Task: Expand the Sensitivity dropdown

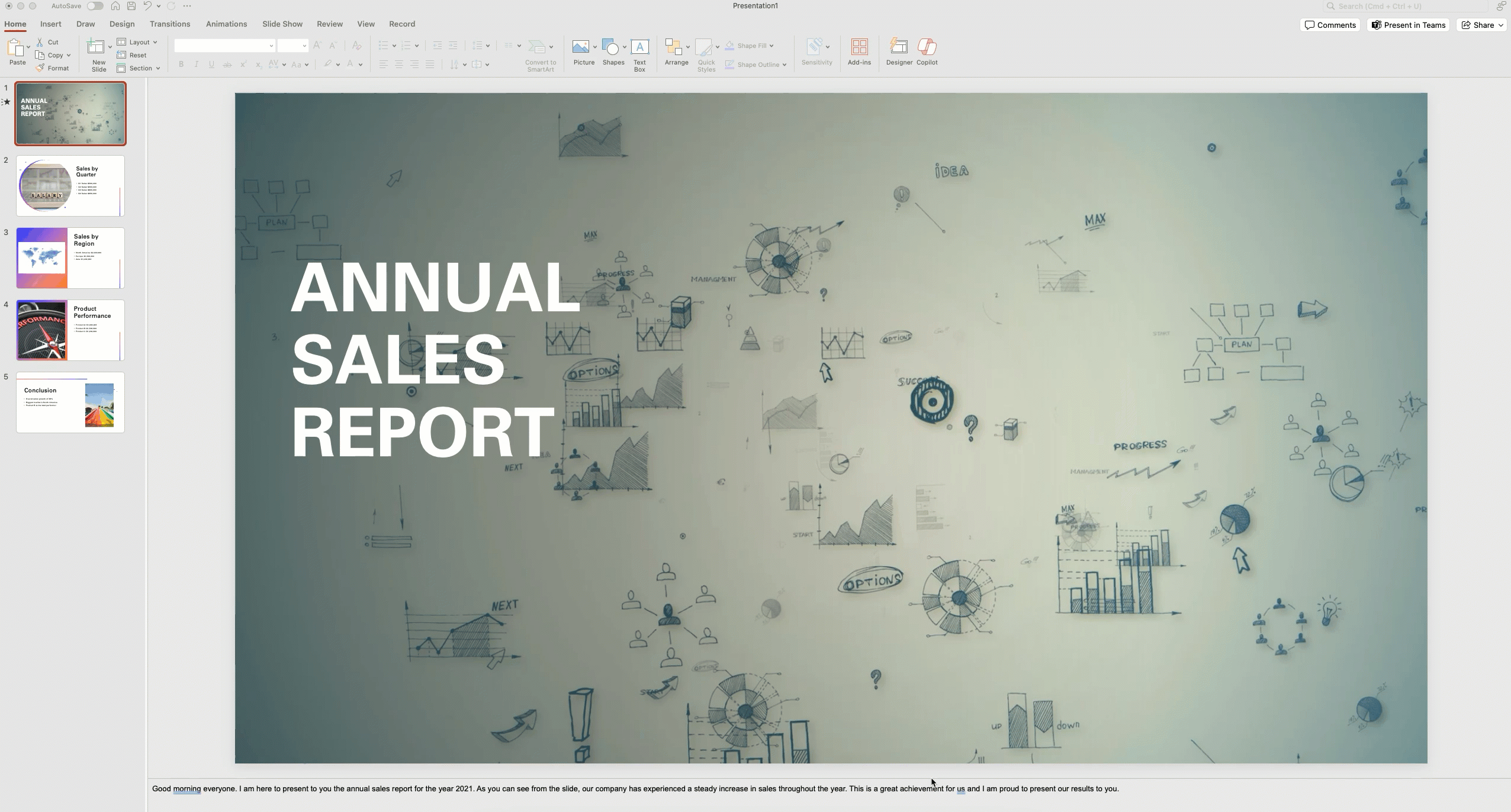Action: pyautogui.click(x=827, y=47)
